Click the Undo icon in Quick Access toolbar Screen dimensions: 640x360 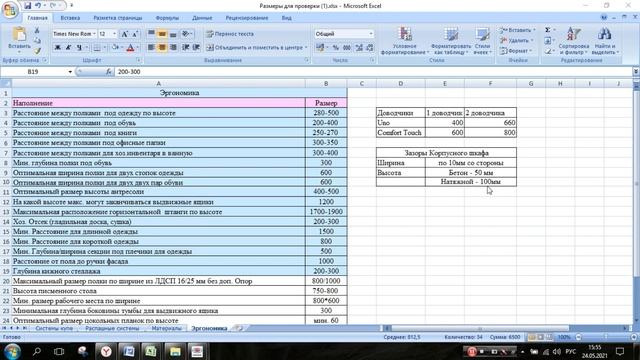tap(38, 6)
